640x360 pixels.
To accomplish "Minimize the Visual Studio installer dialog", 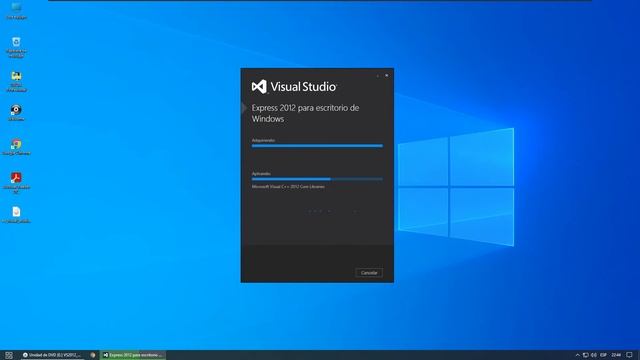I will (x=378, y=76).
